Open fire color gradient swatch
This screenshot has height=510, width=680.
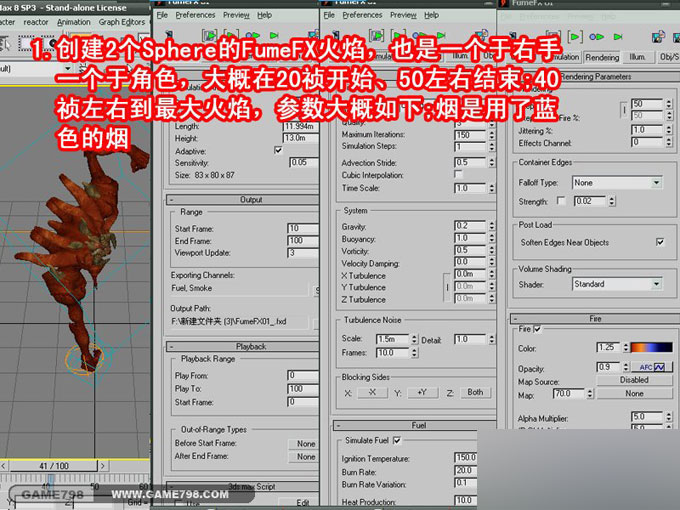click(x=652, y=347)
